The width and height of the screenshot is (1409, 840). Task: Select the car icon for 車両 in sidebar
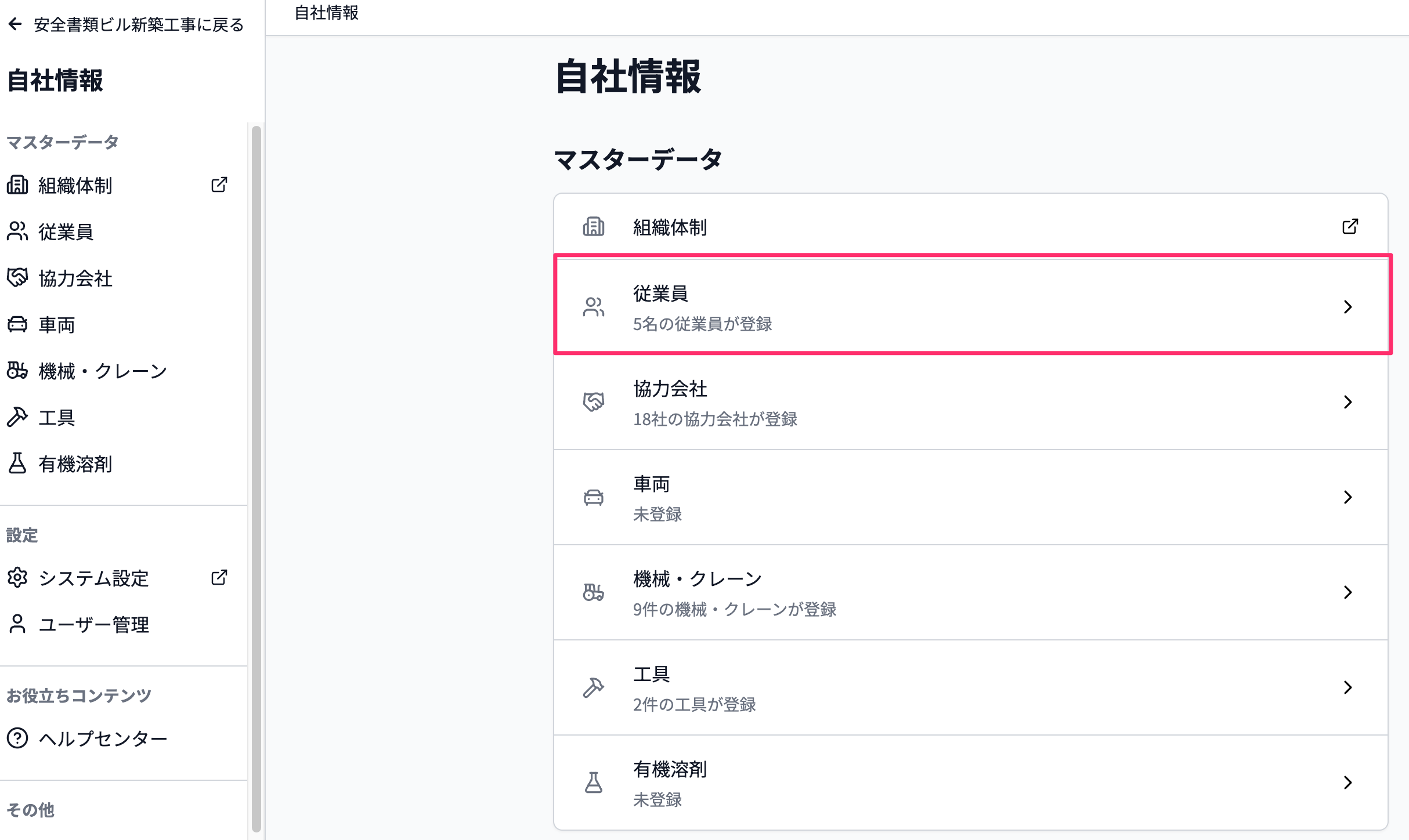click(x=17, y=324)
